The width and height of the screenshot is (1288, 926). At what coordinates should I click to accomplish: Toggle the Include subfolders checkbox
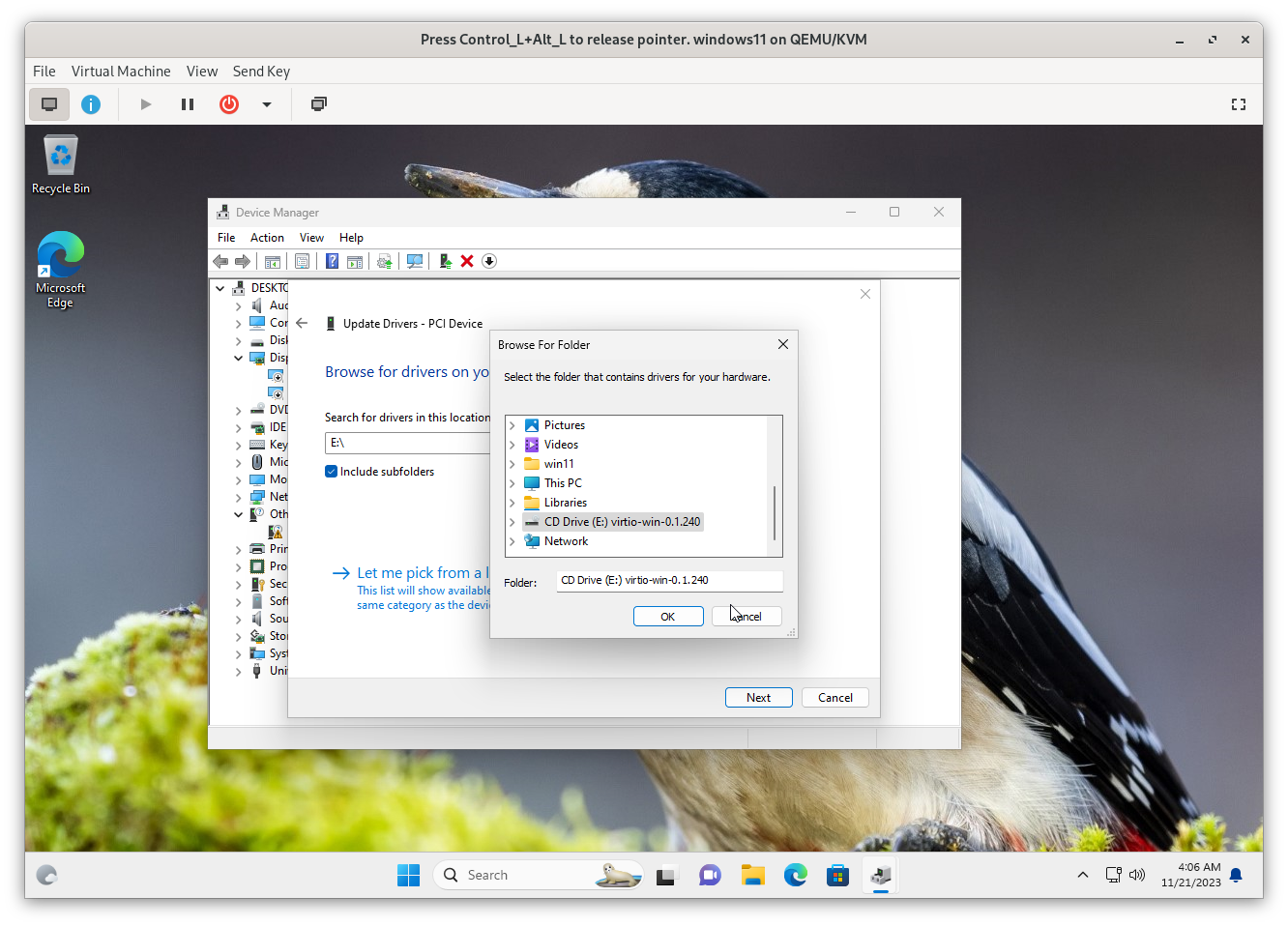click(332, 472)
